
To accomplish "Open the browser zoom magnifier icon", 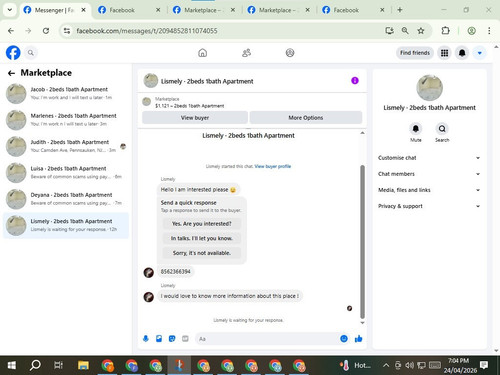I will 405,31.
